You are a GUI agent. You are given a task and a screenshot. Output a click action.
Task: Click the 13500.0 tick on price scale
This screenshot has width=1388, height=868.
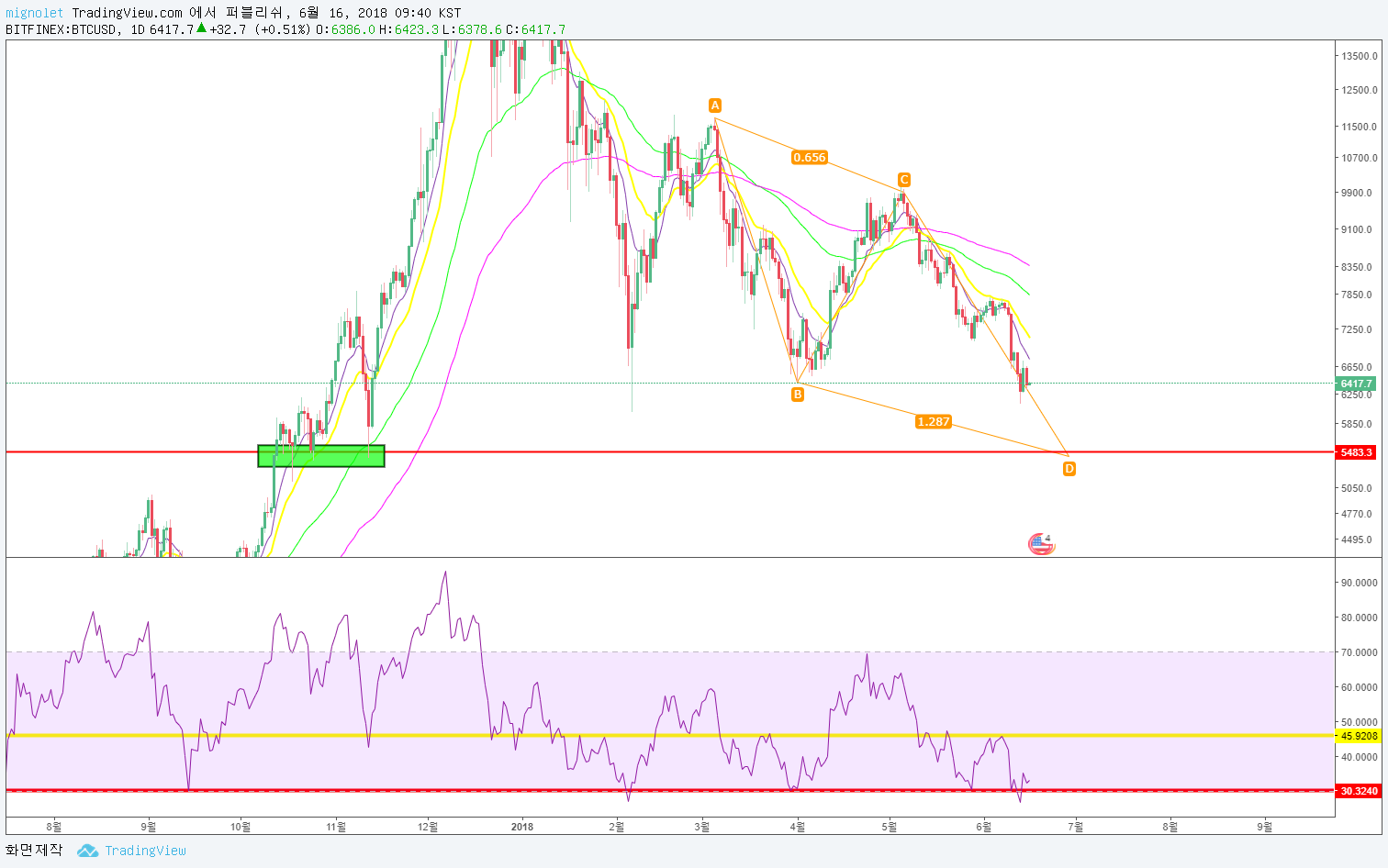(x=1359, y=56)
